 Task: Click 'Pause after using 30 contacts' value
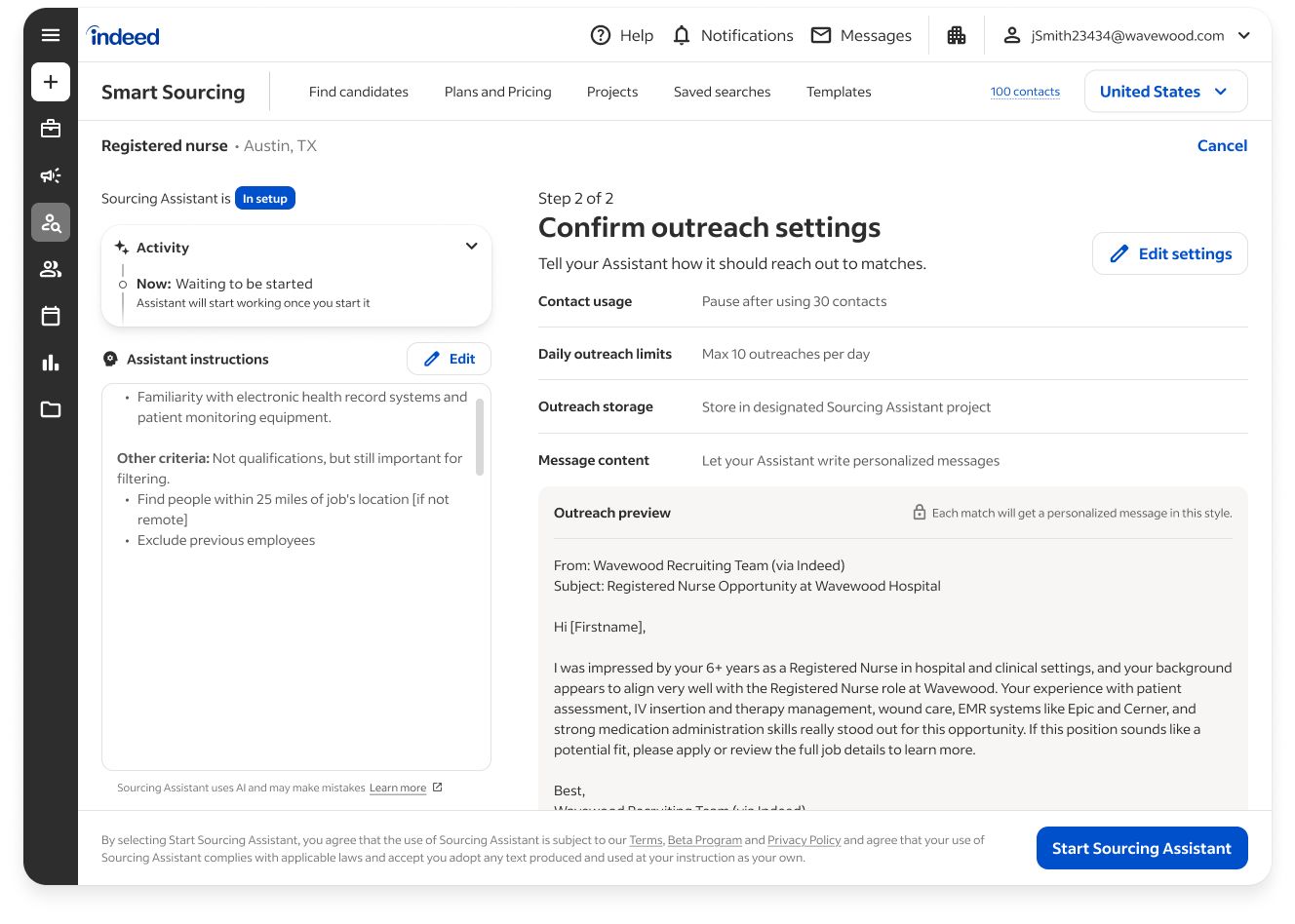[x=794, y=301]
